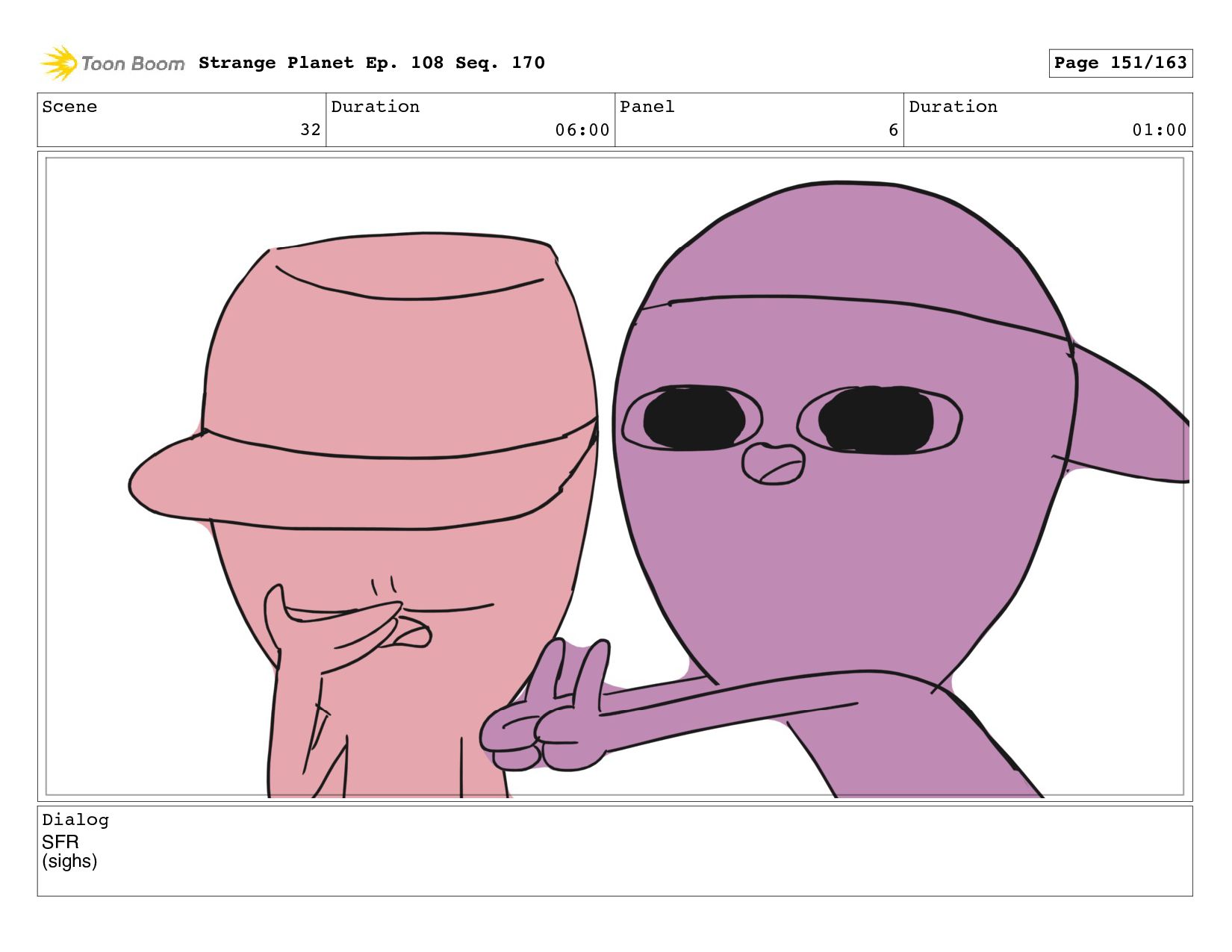Click the 'Scene' header label

(69, 107)
